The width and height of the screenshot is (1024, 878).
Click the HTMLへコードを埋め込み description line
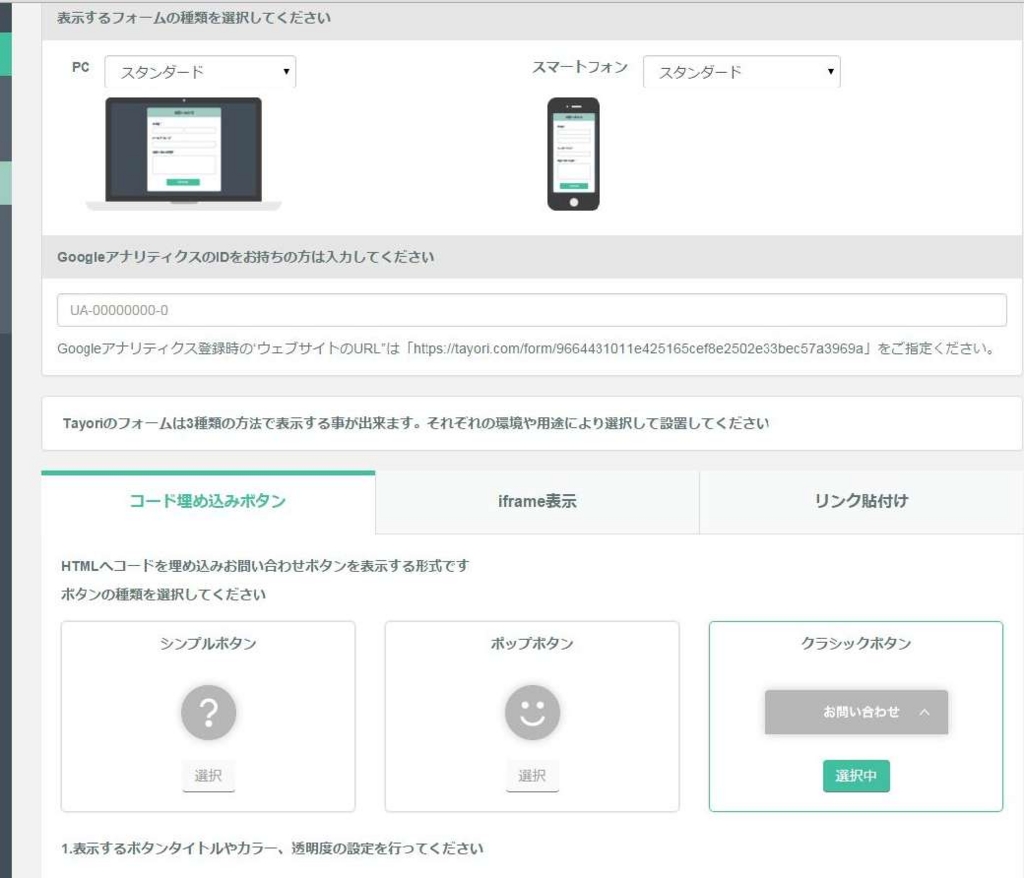point(265,566)
